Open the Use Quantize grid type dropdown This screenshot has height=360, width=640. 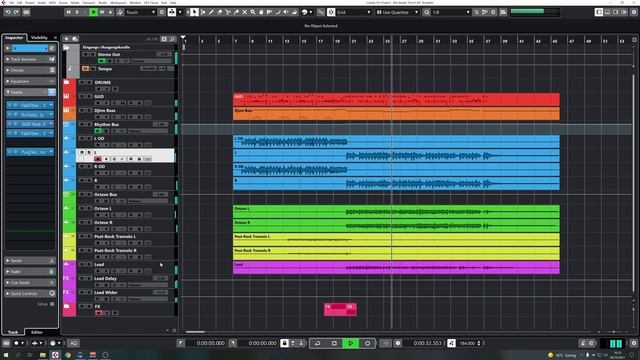click(x=397, y=12)
